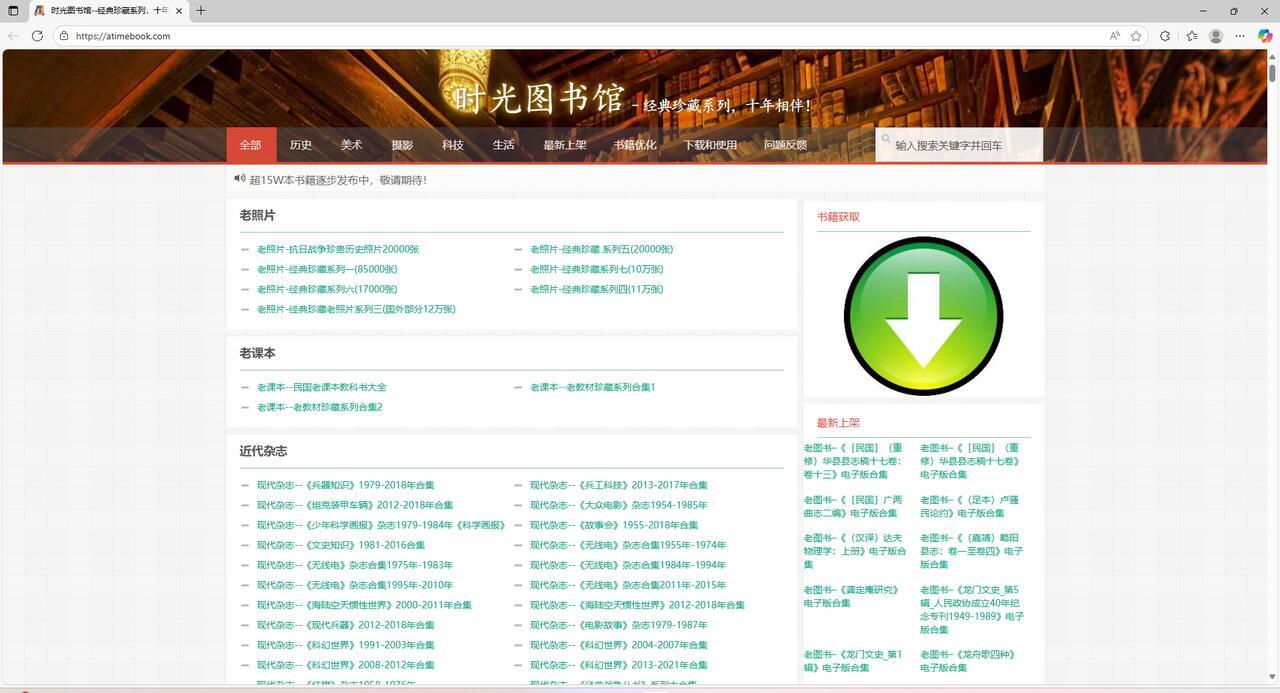Close the 时光图书馆 browser tab
The height and width of the screenshot is (693, 1280).
[x=179, y=11]
